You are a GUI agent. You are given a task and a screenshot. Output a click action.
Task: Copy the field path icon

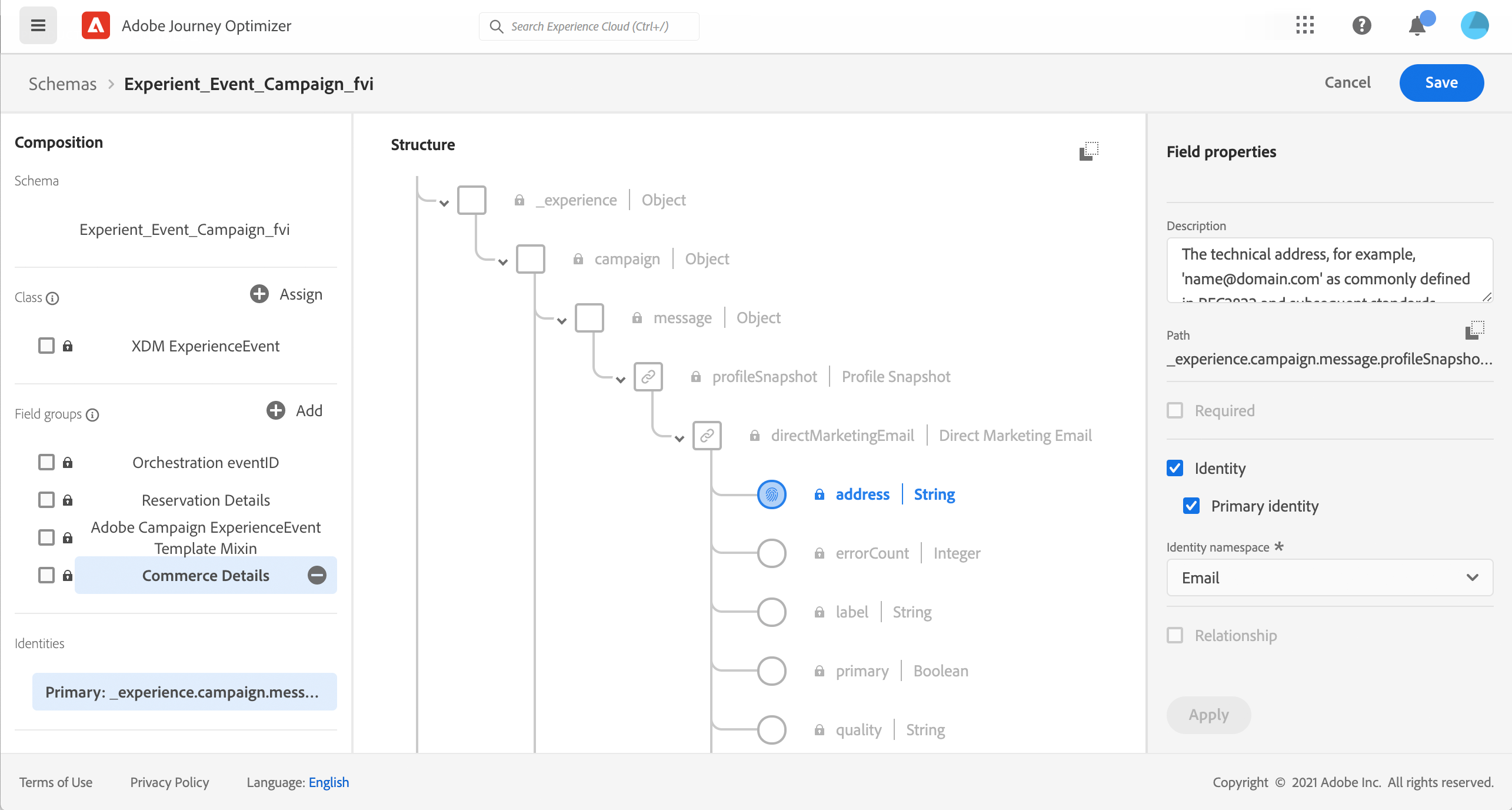click(x=1474, y=330)
